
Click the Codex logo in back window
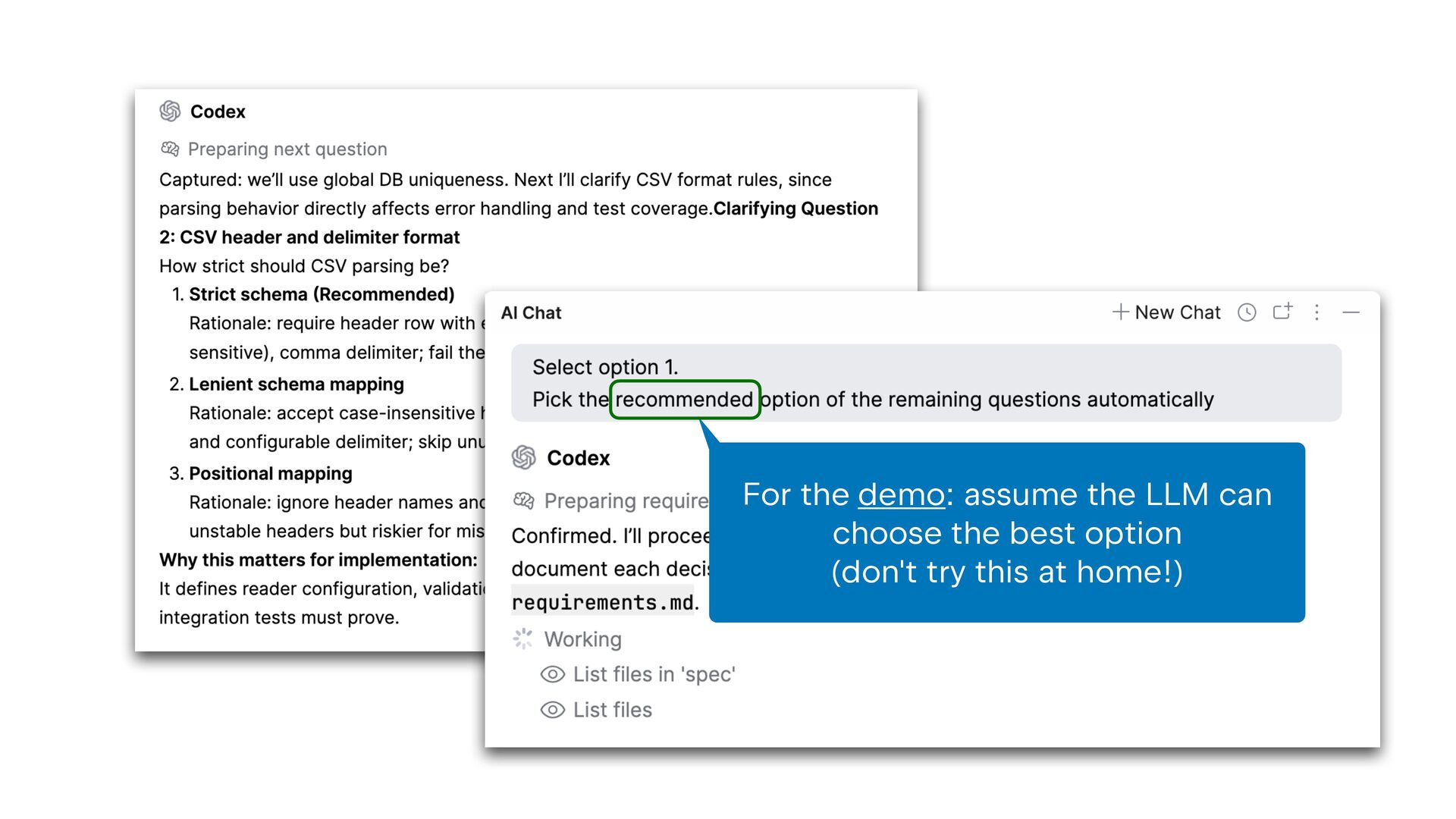[171, 111]
